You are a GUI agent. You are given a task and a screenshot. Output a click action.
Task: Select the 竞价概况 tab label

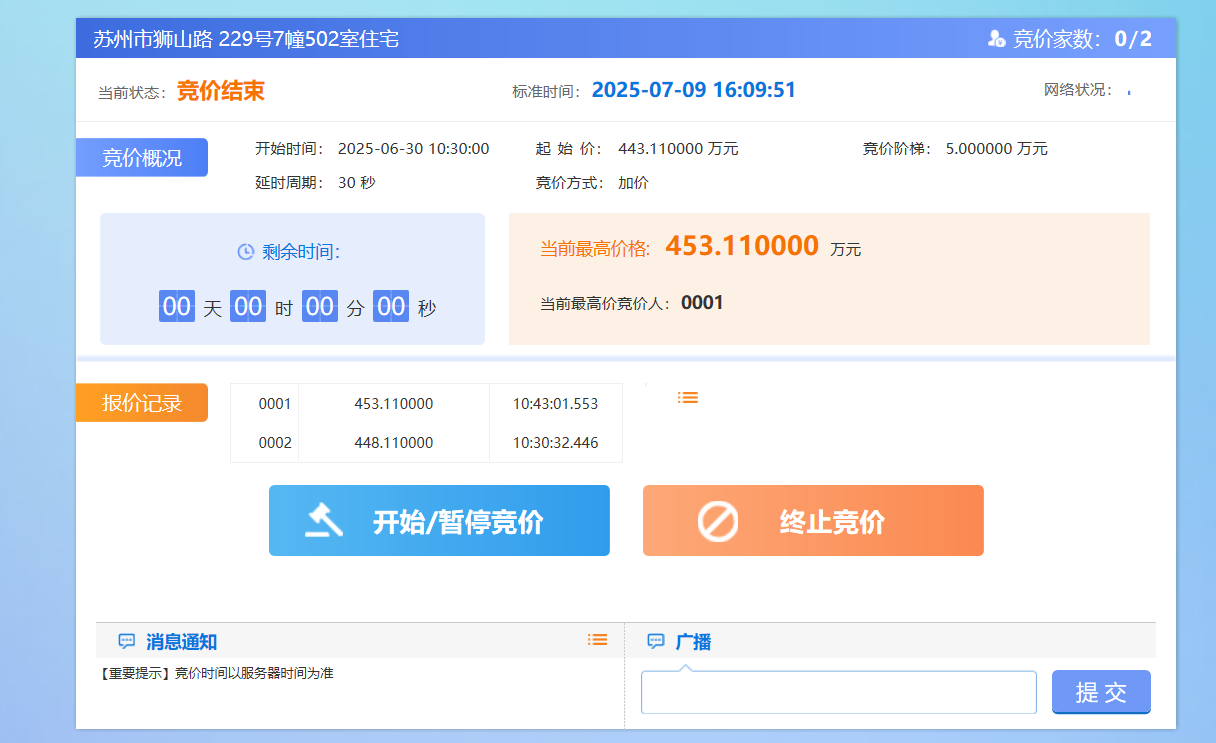click(x=142, y=158)
